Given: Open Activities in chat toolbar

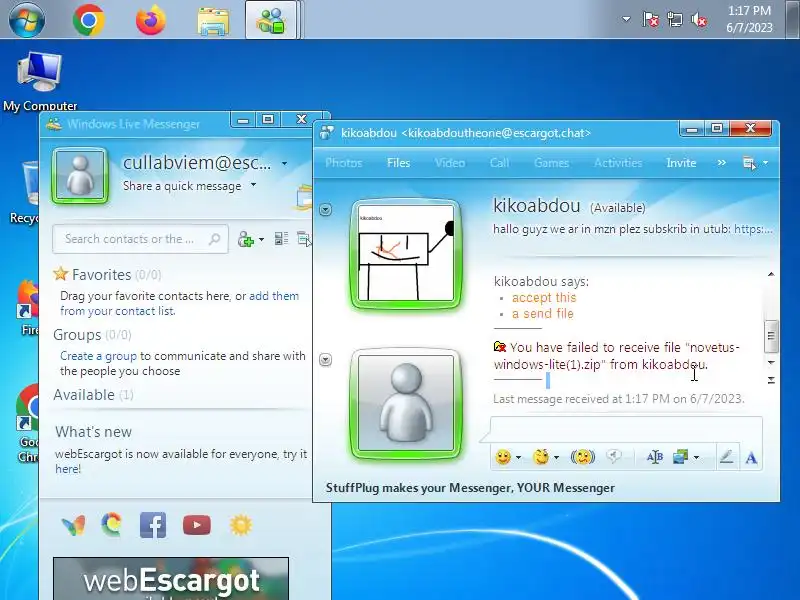Looking at the screenshot, I should [618, 163].
